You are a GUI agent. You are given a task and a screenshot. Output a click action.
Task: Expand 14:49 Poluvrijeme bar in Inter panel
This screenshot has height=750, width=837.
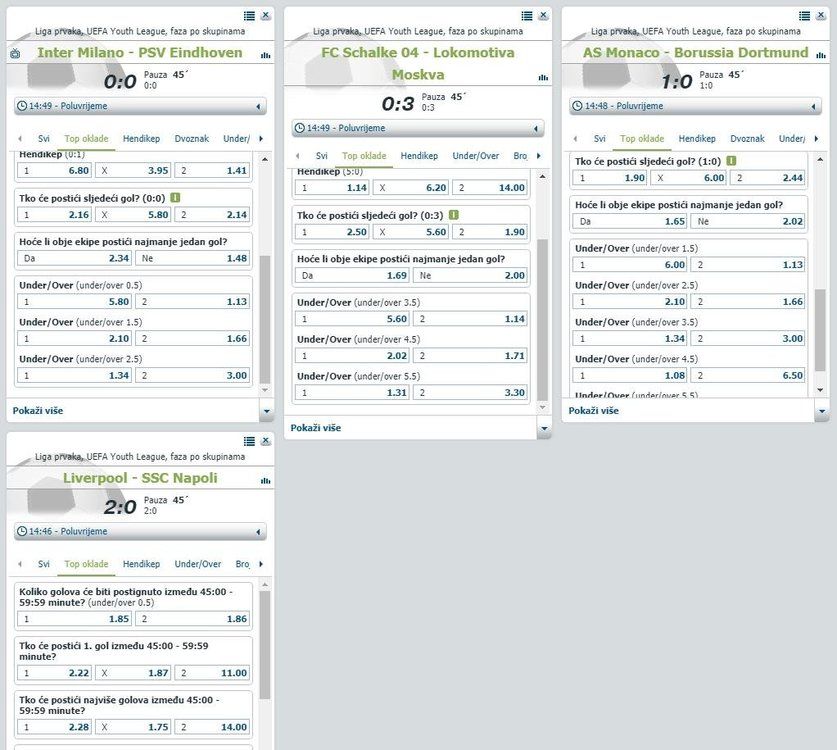140,106
